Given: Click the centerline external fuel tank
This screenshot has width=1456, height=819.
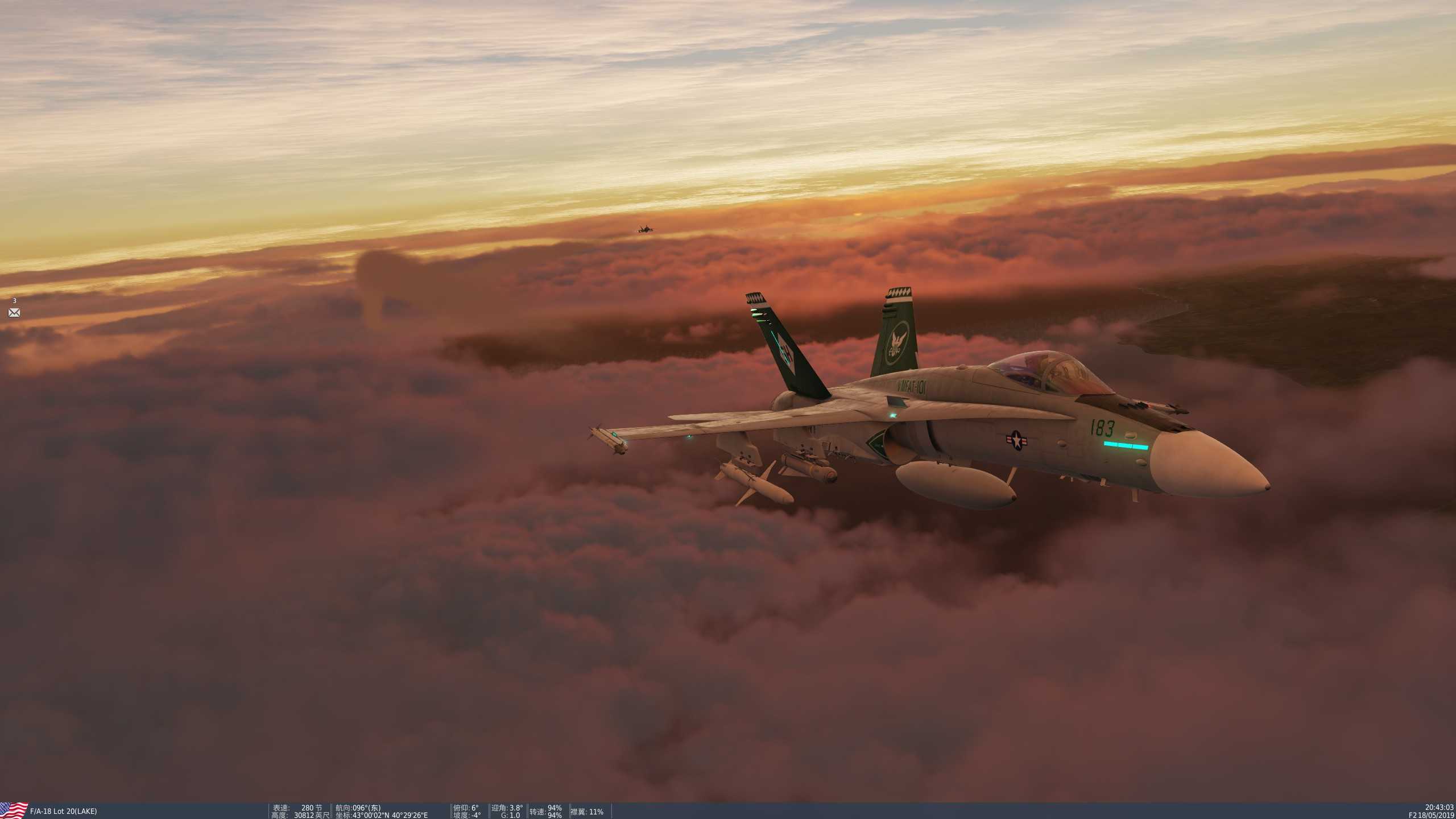Looking at the screenshot, I should (x=955, y=485).
